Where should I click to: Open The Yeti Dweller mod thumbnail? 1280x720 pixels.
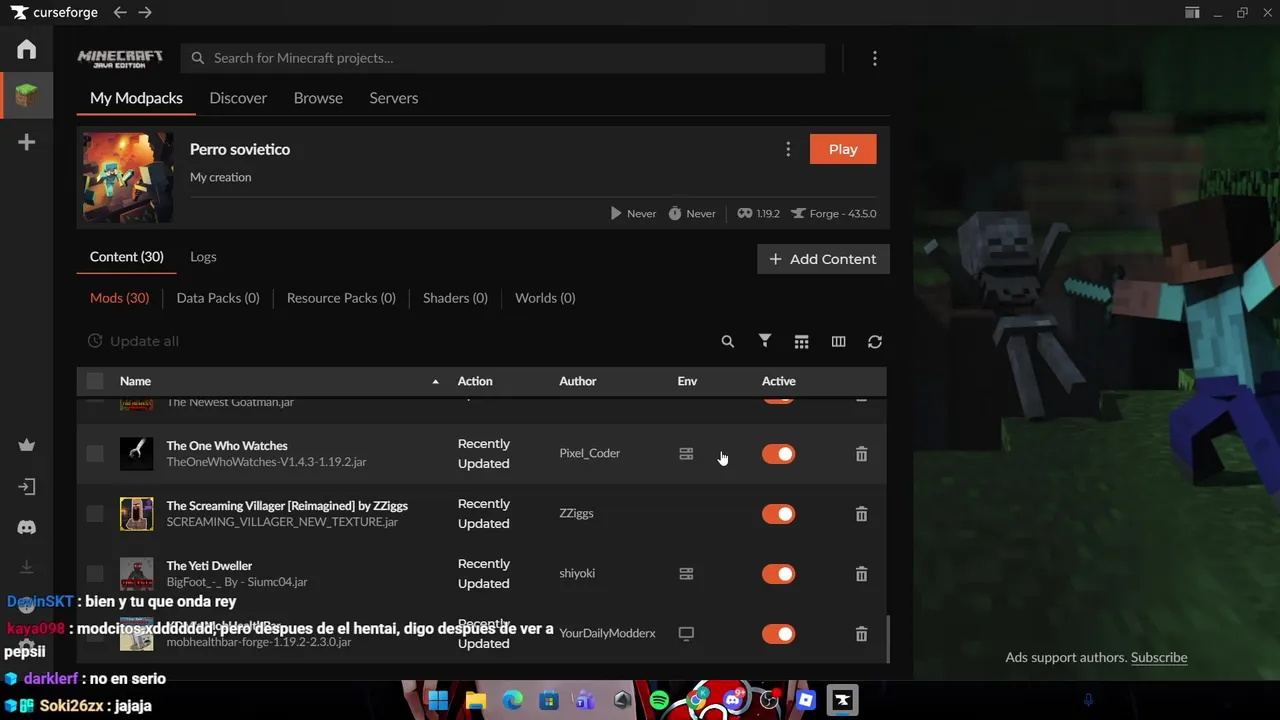[x=137, y=574]
